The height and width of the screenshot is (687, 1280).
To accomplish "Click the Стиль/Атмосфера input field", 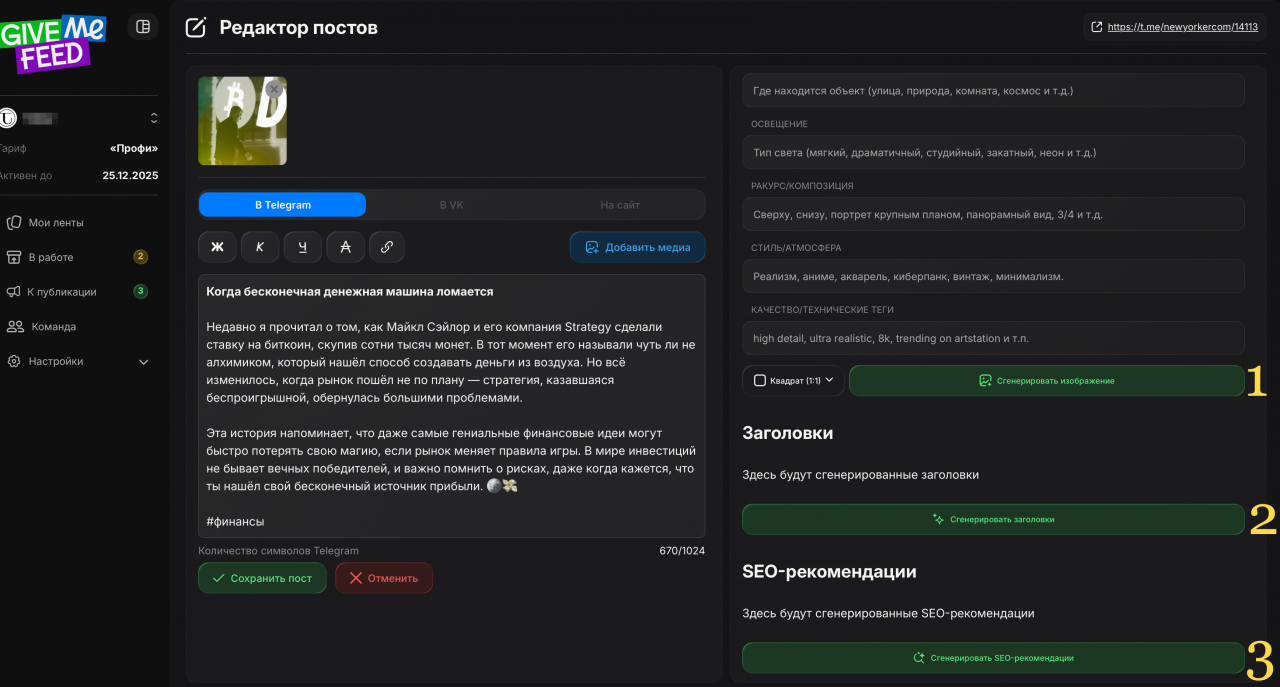I will tap(993, 276).
